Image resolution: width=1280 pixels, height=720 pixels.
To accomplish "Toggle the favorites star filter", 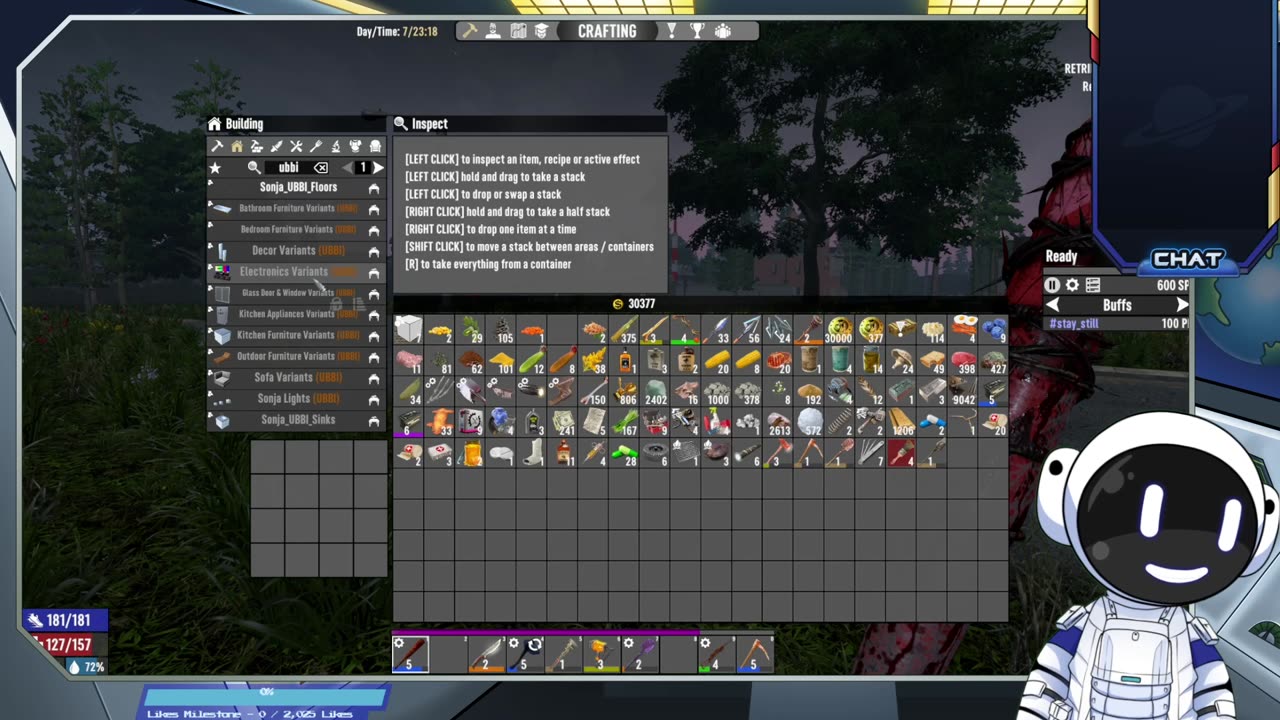I will [x=214, y=168].
